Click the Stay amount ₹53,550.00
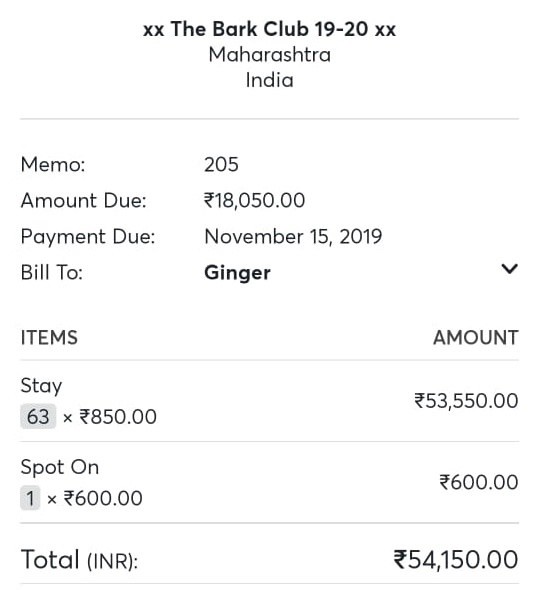 coord(466,401)
